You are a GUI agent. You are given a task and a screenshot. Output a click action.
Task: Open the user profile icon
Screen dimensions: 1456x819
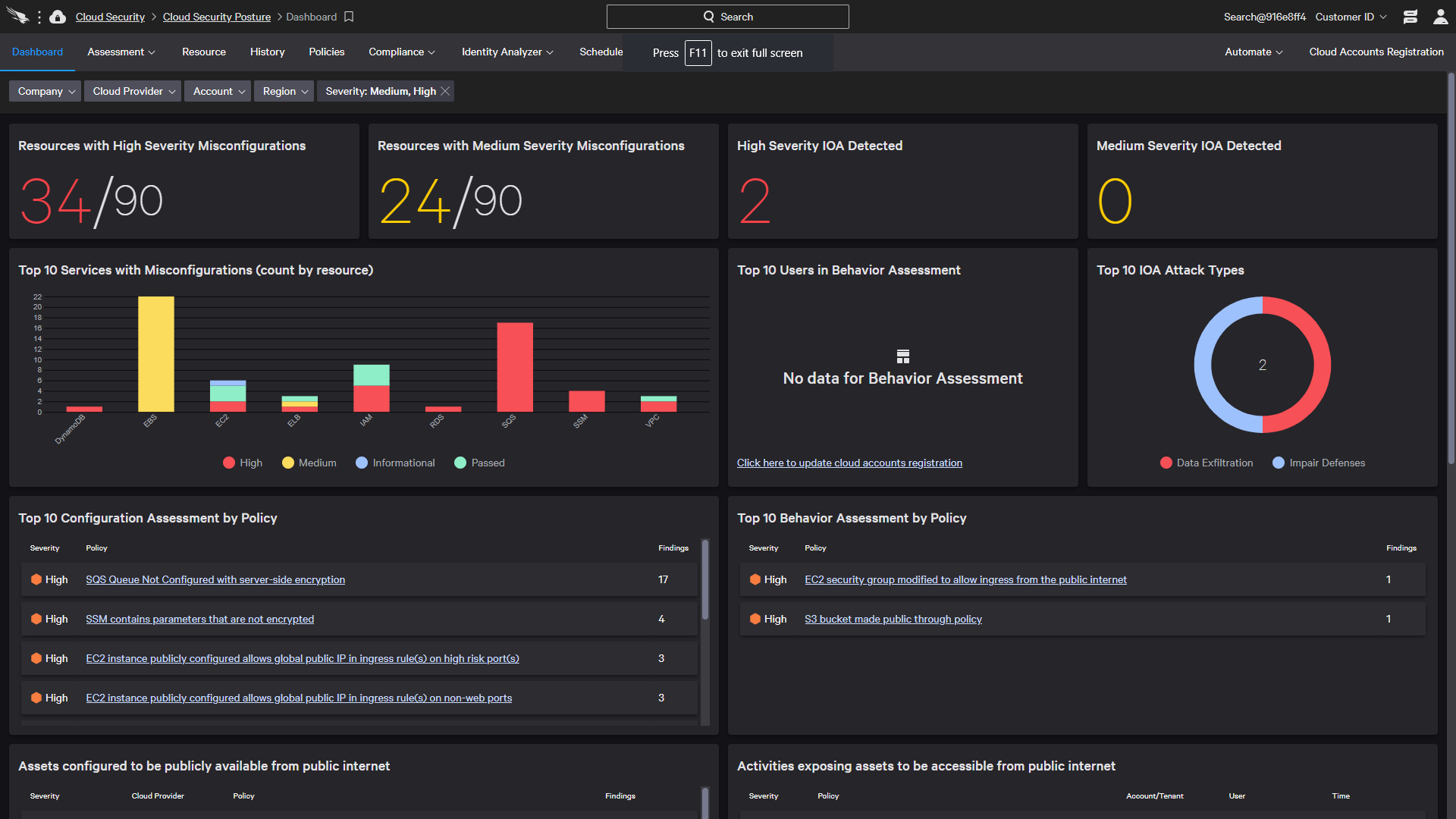tap(1440, 17)
